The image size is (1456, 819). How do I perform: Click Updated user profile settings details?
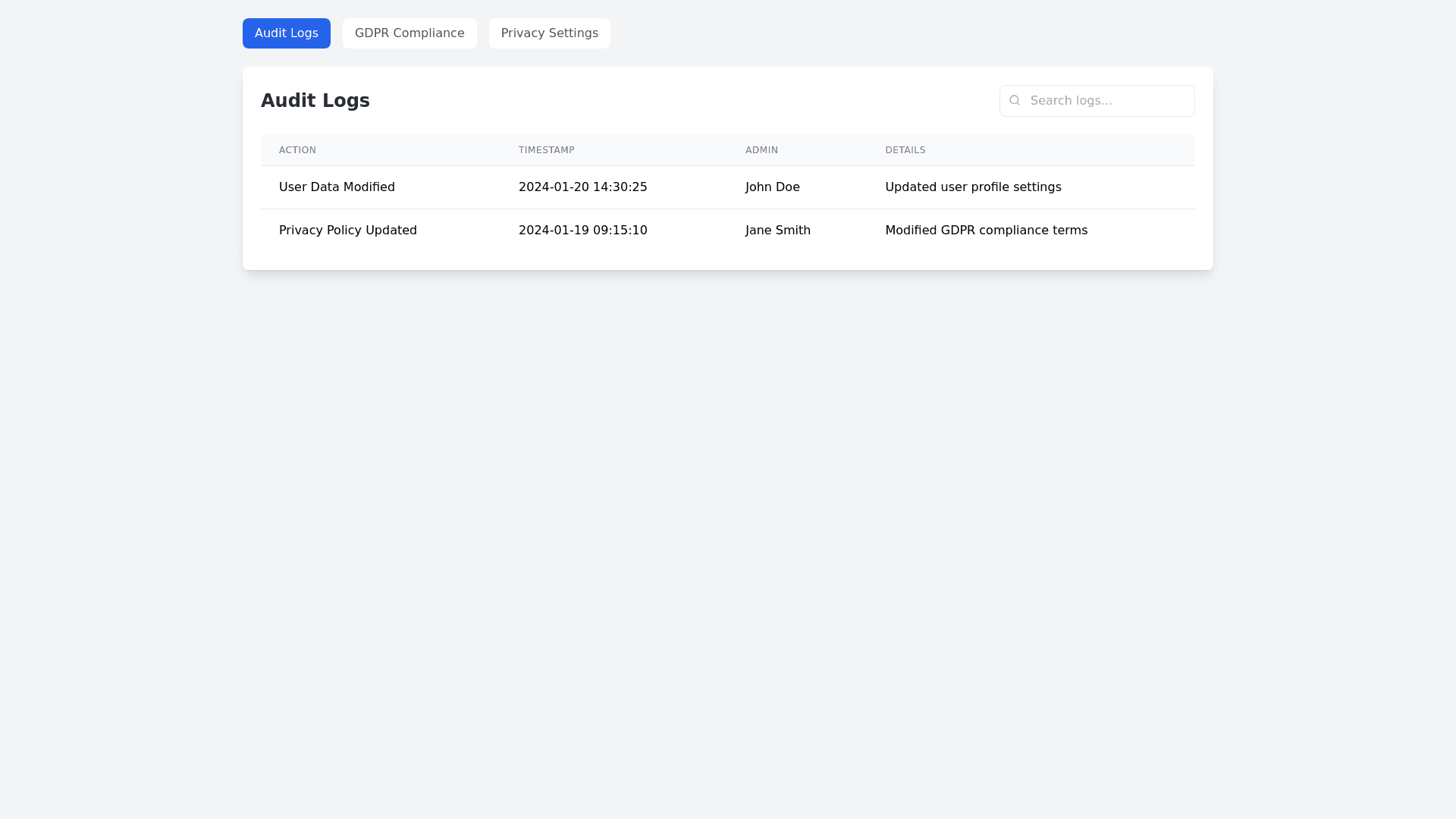973,187
